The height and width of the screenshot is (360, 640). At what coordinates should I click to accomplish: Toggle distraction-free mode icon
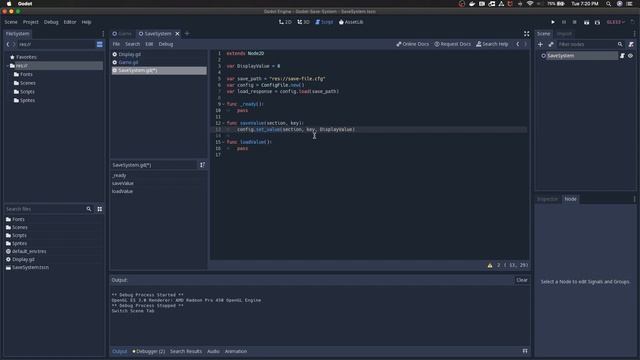pyautogui.click(x=527, y=33)
